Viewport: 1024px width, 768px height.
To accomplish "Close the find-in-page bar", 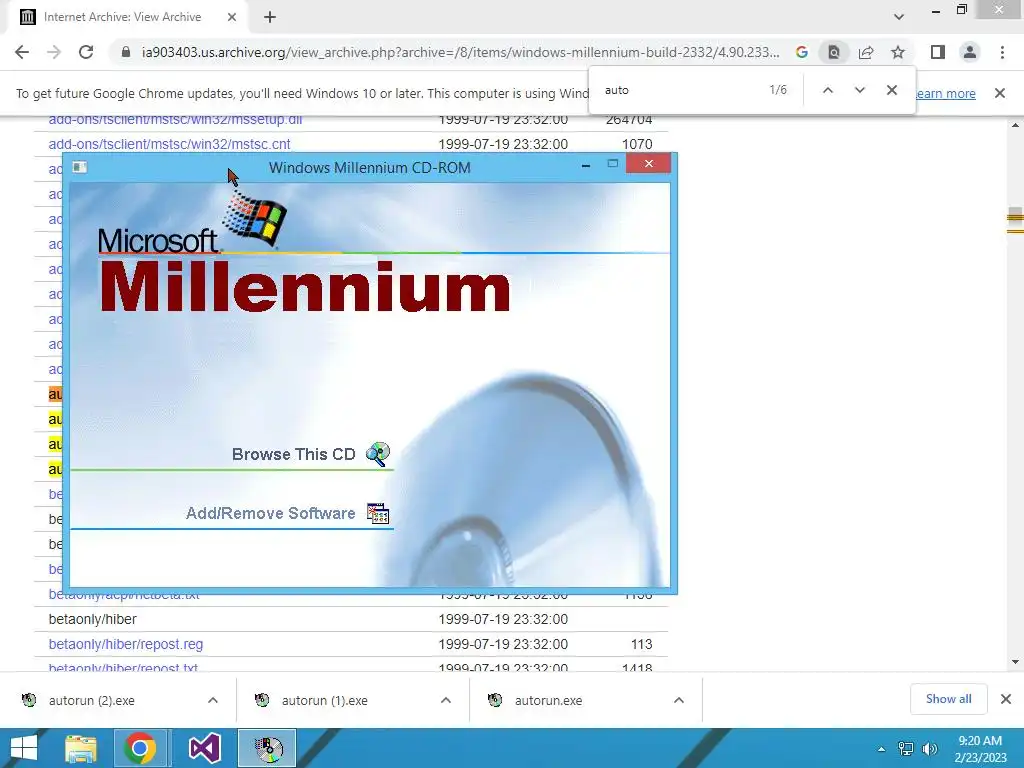I will (891, 90).
